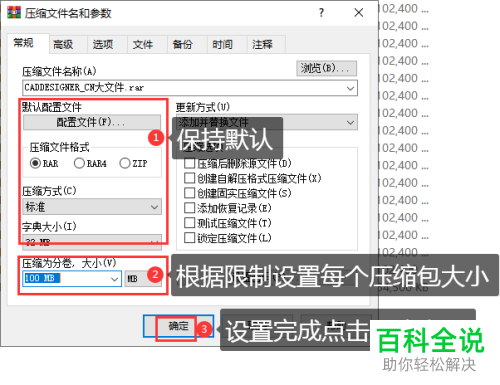Image resolution: width=500 pixels, height=385 pixels.
Task: Click the 浏览(B)... button
Action: (327, 68)
